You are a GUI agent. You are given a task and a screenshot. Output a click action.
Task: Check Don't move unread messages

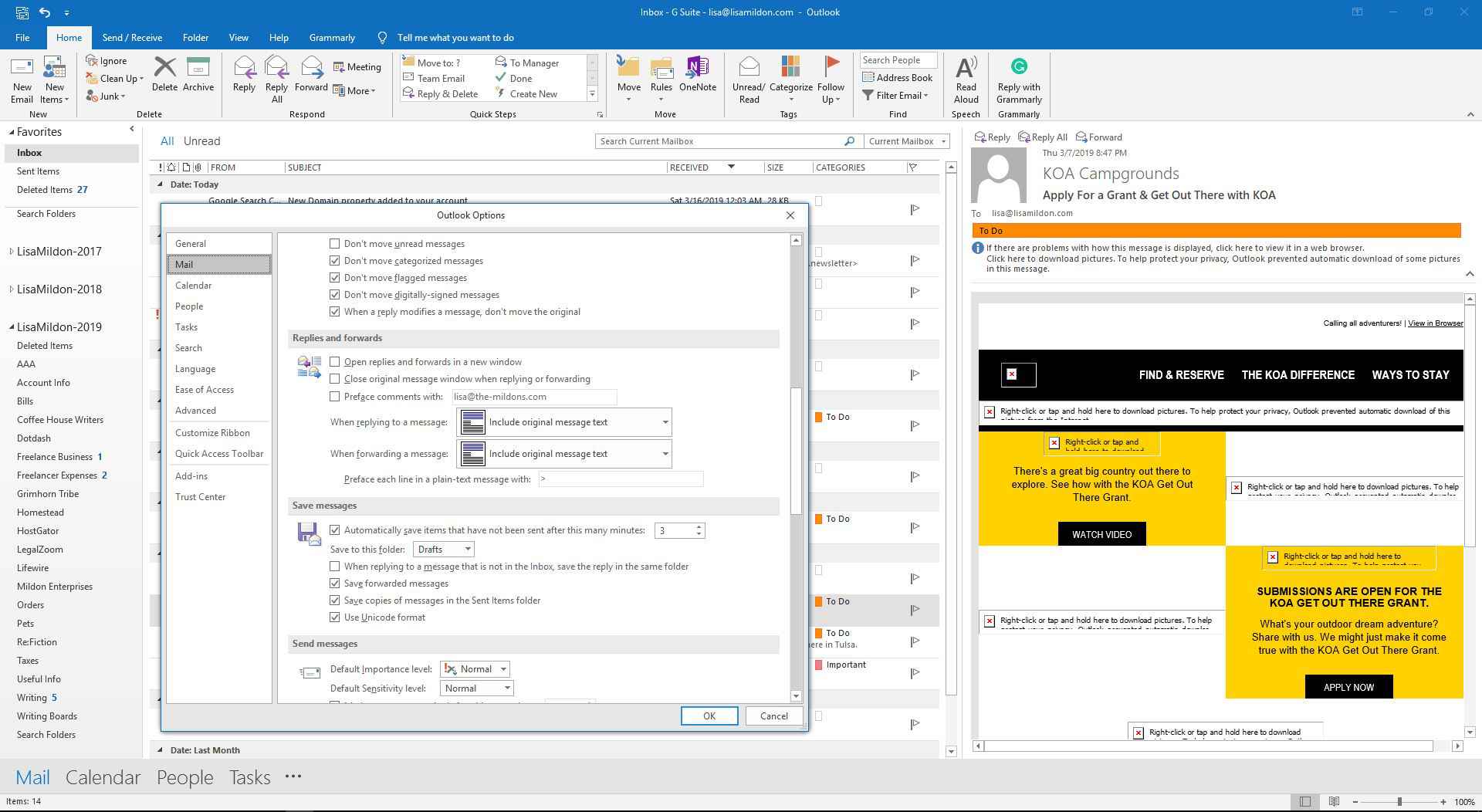pos(335,244)
